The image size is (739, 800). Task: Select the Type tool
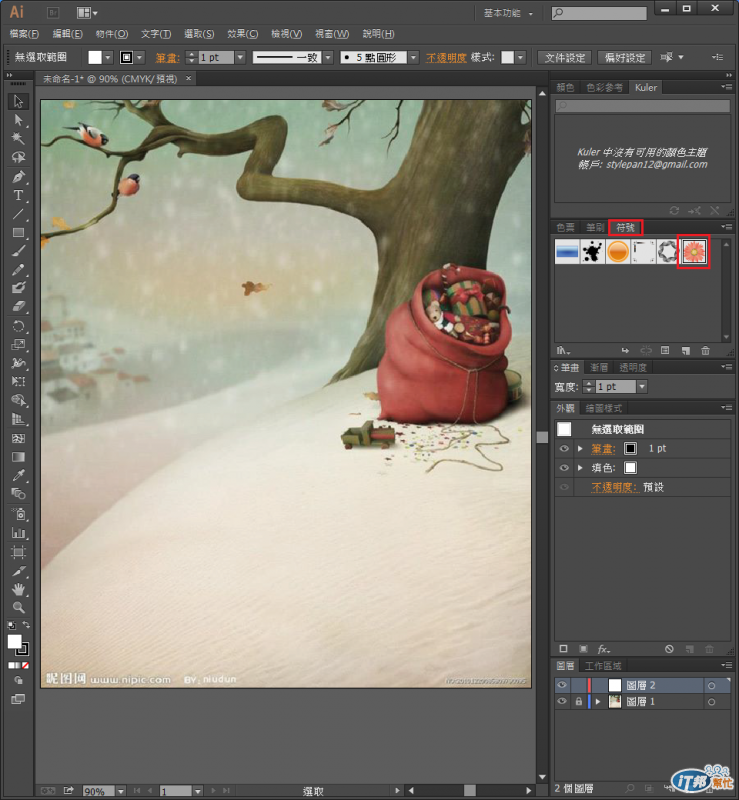click(x=18, y=195)
